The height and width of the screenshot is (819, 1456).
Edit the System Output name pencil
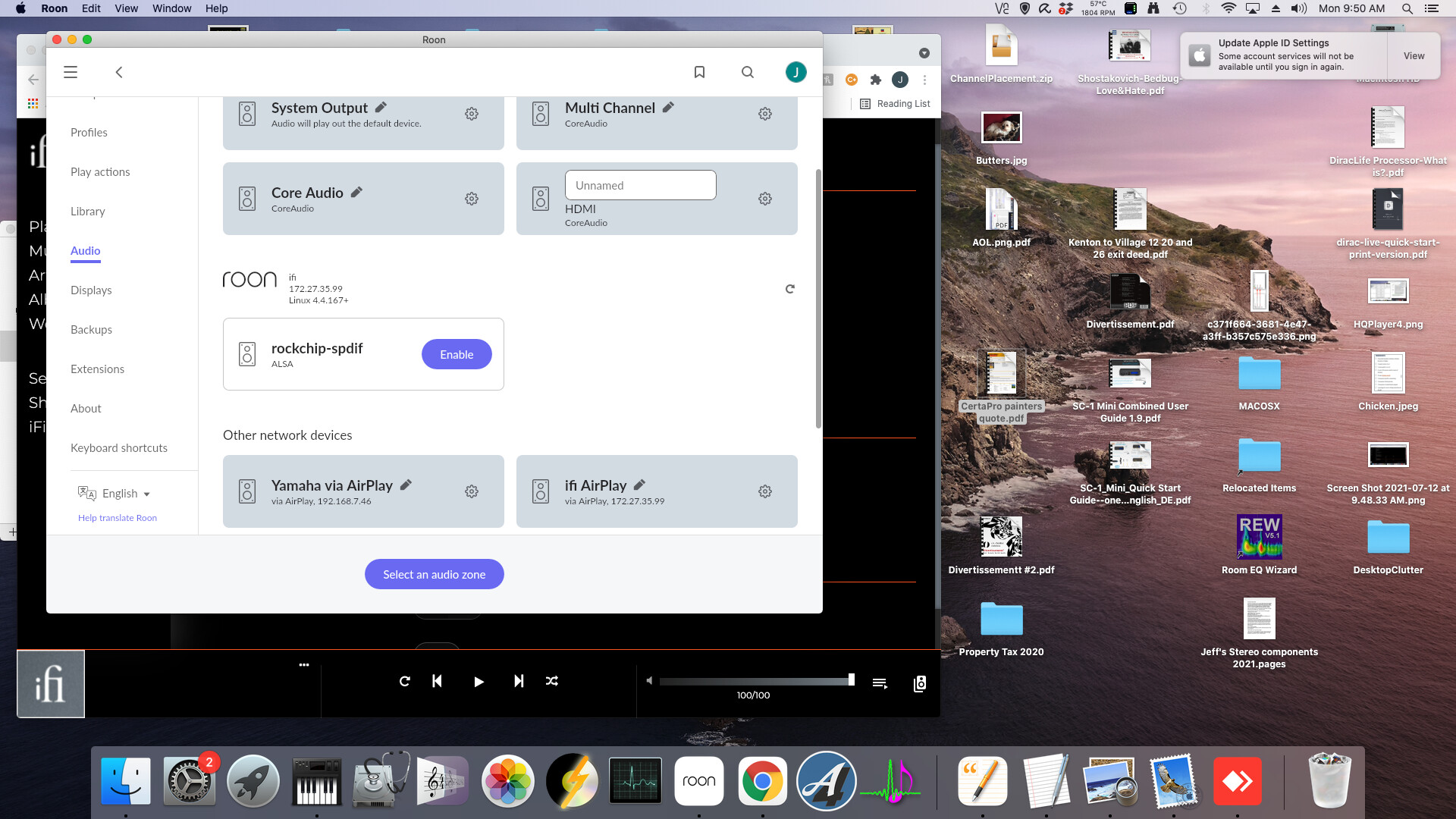[x=381, y=107]
